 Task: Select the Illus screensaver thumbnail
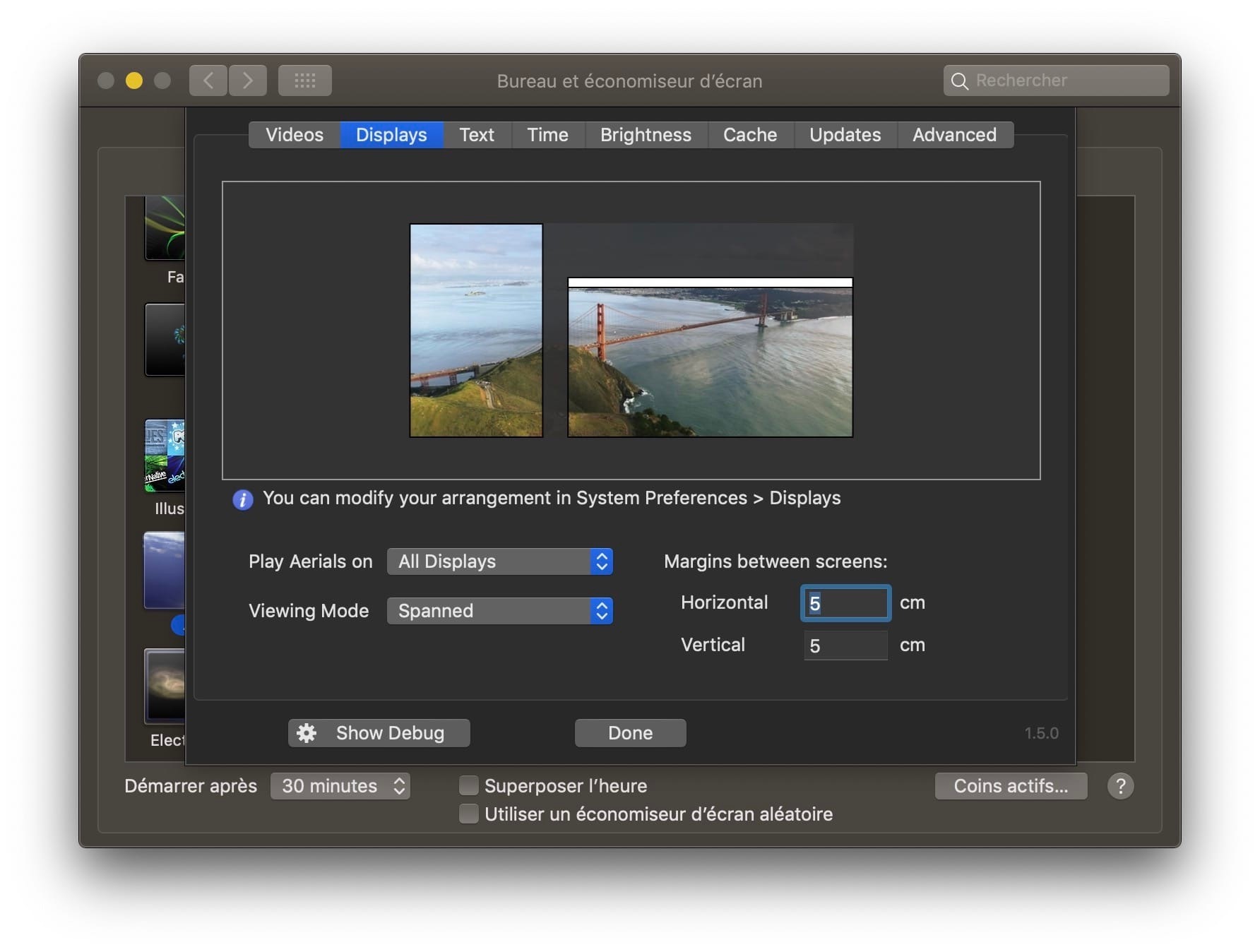165,456
